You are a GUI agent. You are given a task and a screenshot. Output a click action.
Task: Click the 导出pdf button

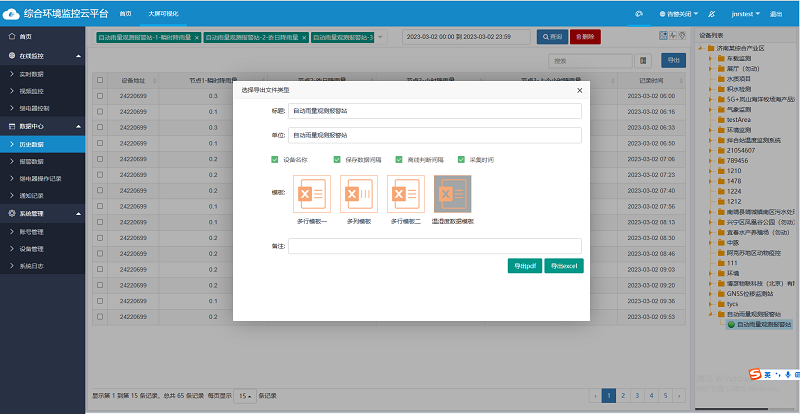pyautogui.click(x=525, y=266)
